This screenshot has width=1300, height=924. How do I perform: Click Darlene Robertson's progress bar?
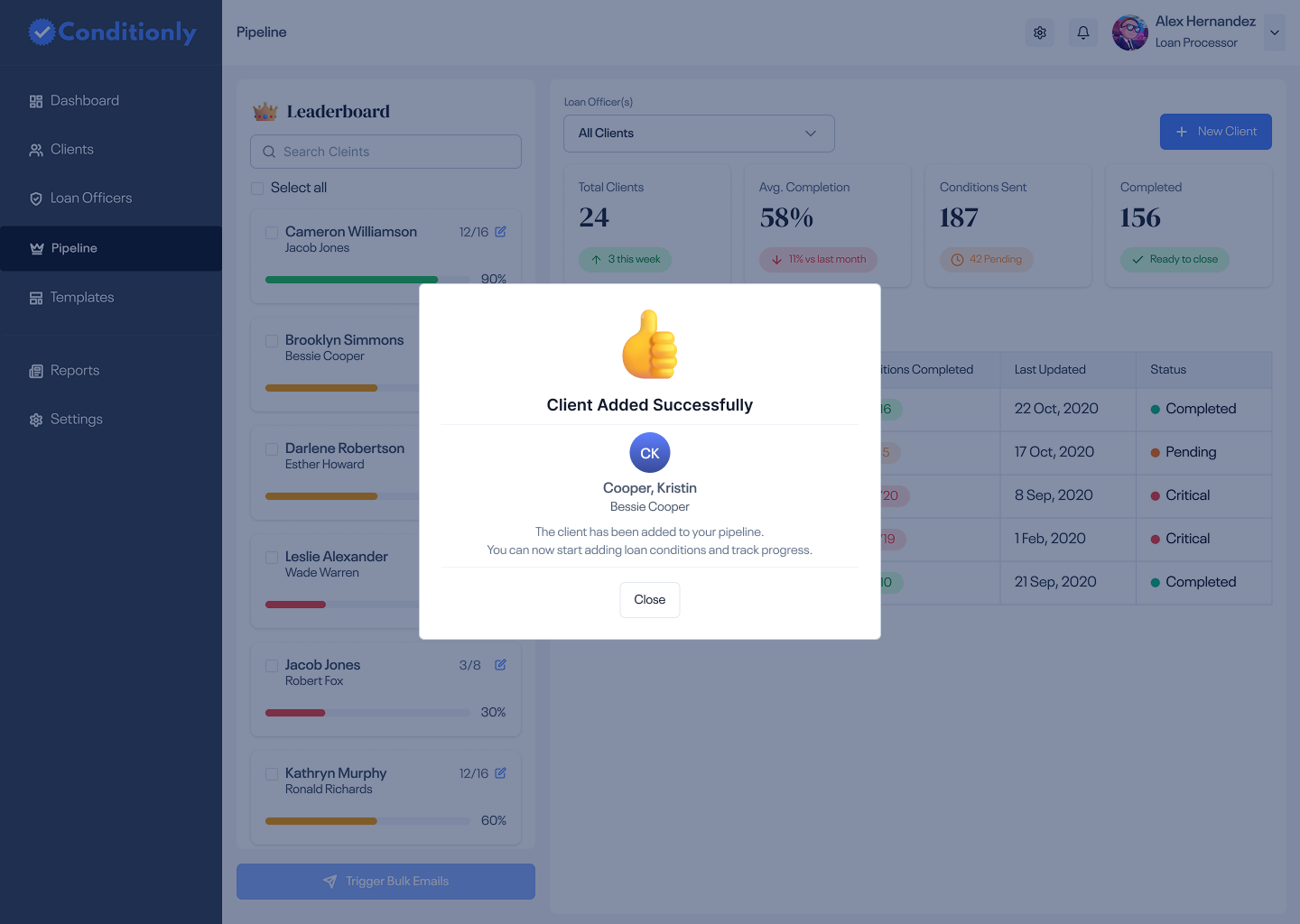[x=321, y=495]
